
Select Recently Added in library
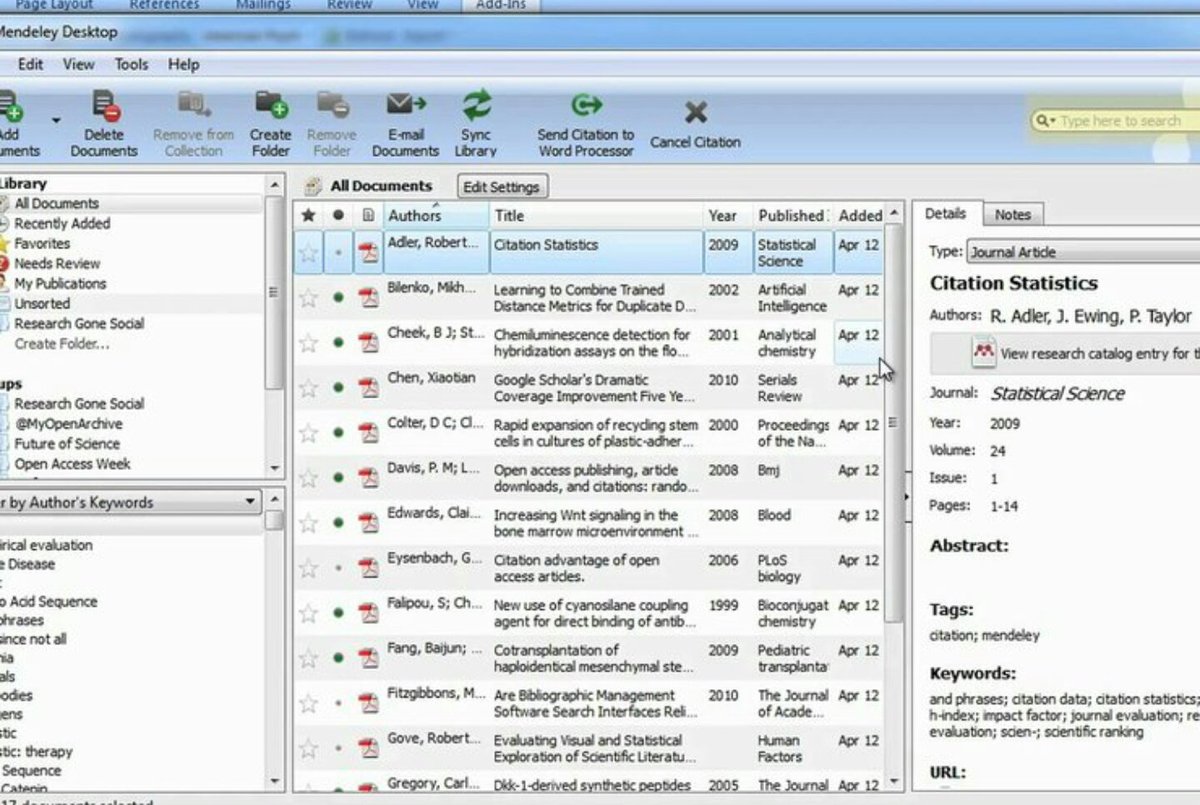(x=62, y=224)
